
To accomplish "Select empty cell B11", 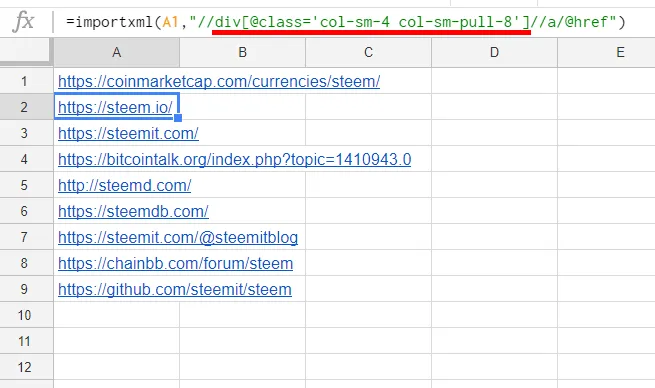I will [243, 341].
